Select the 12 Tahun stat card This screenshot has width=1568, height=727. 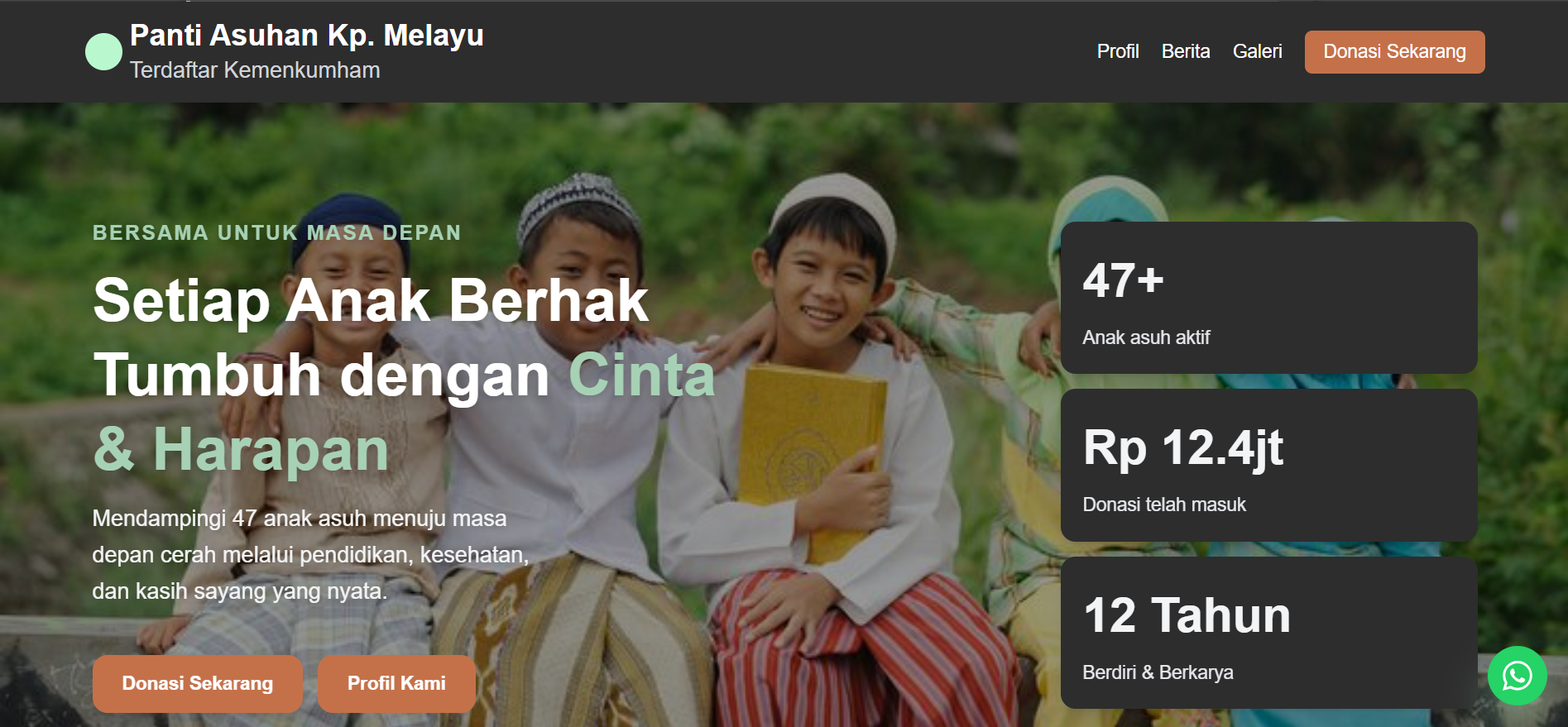[1268, 633]
